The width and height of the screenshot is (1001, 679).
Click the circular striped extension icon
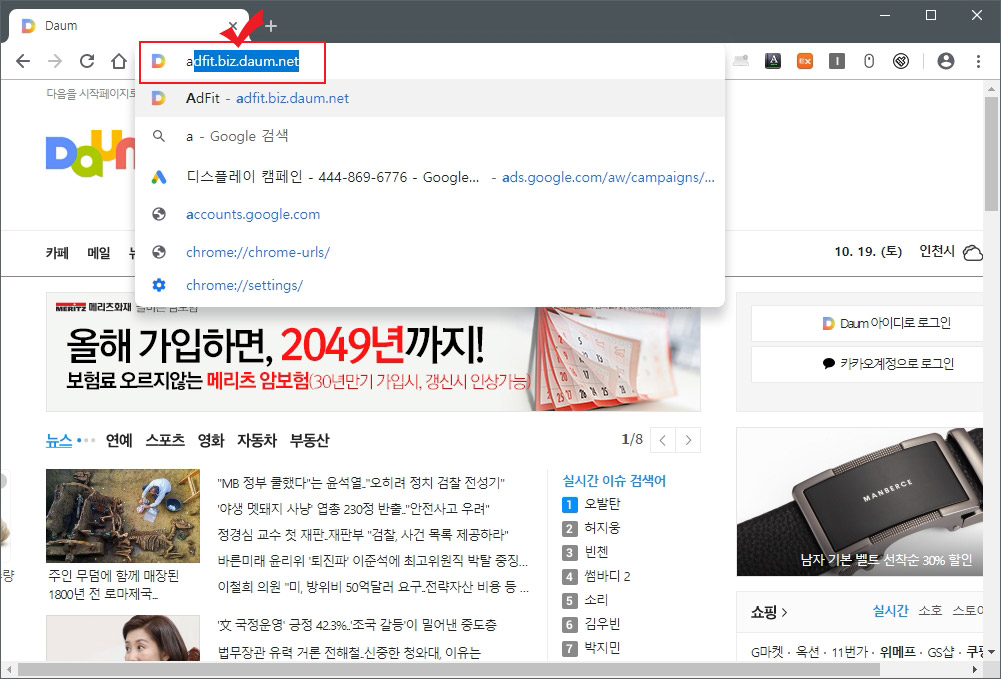coord(901,61)
